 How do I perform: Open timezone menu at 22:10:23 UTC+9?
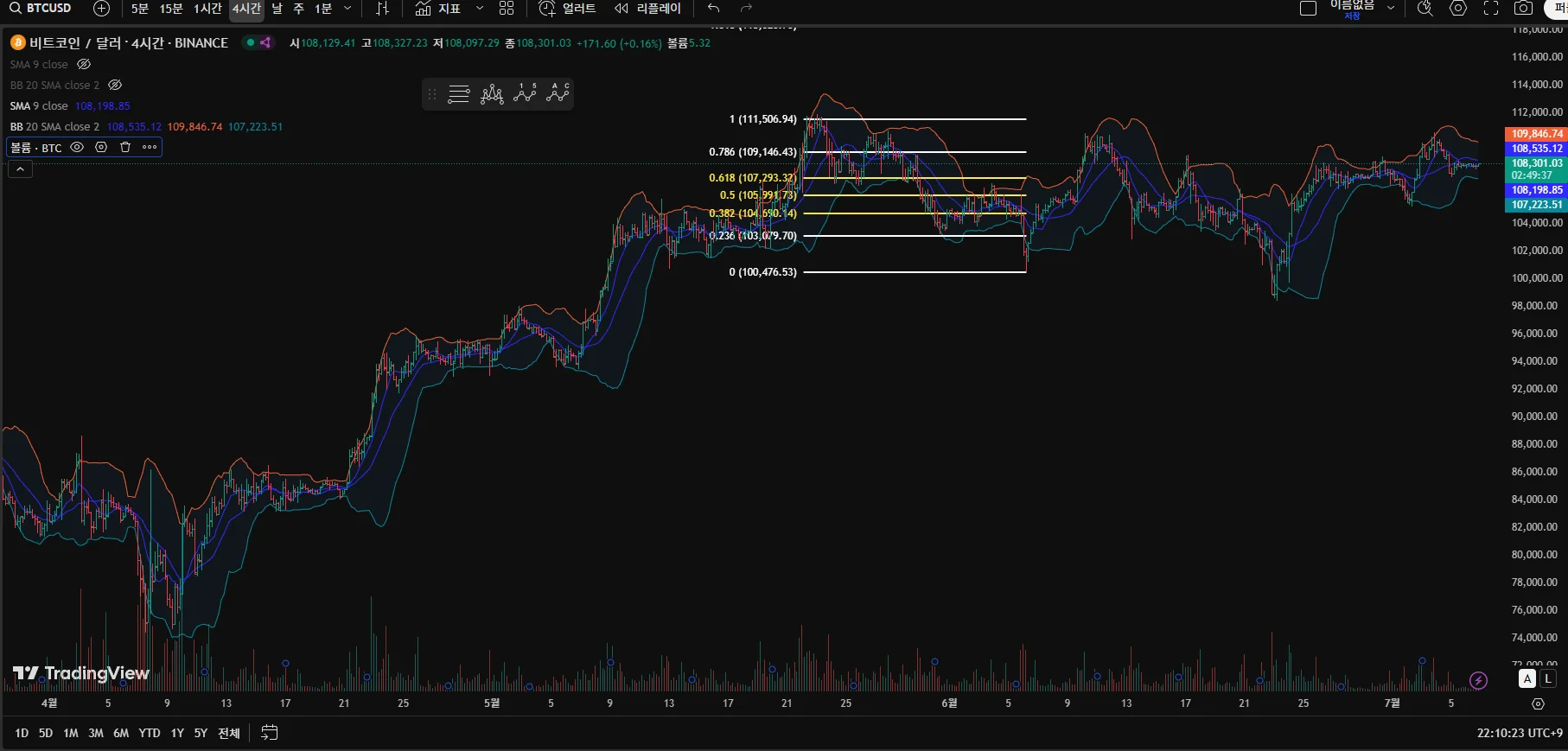coord(1520,733)
